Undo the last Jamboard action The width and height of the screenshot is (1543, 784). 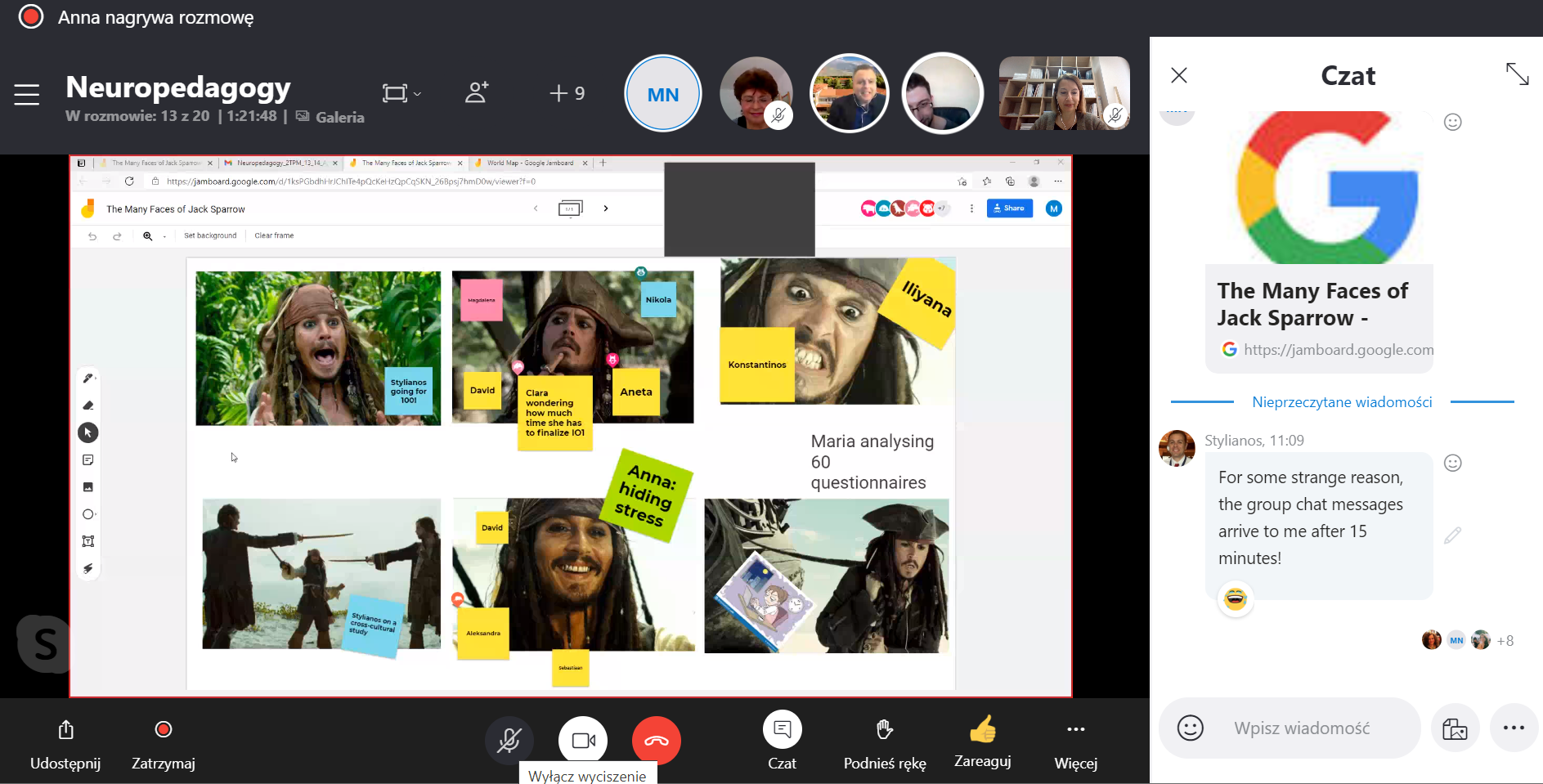(92, 235)
